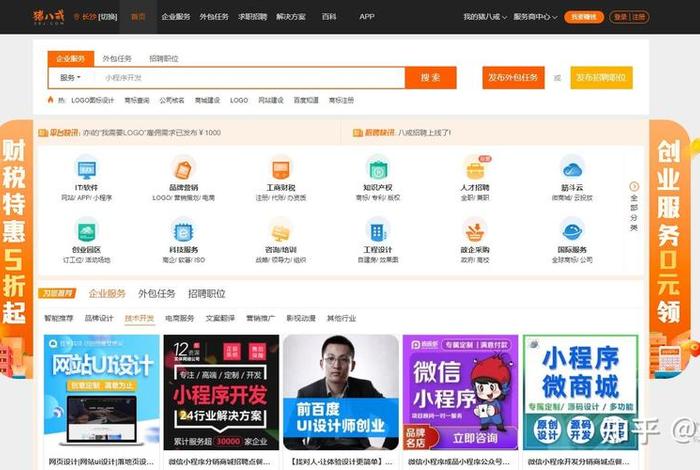Select the 其他行业 filter

tap(342, 318)
